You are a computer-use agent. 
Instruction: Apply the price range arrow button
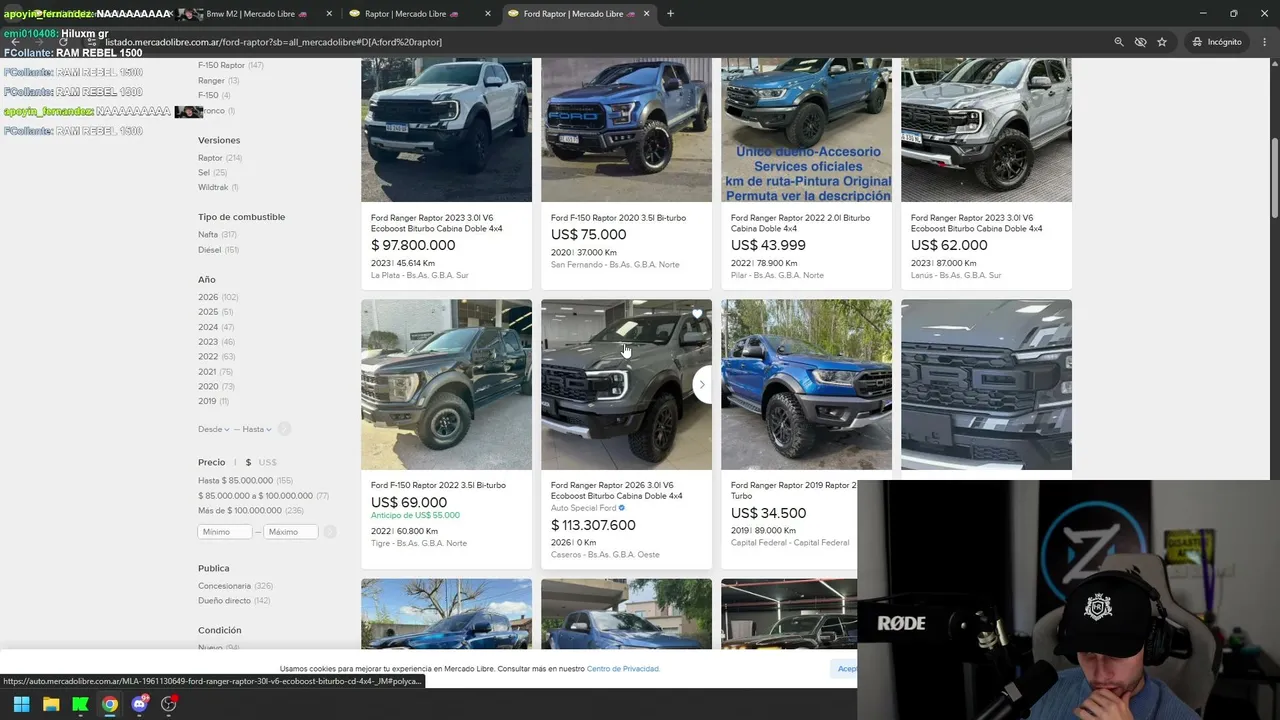click(330, 532)
